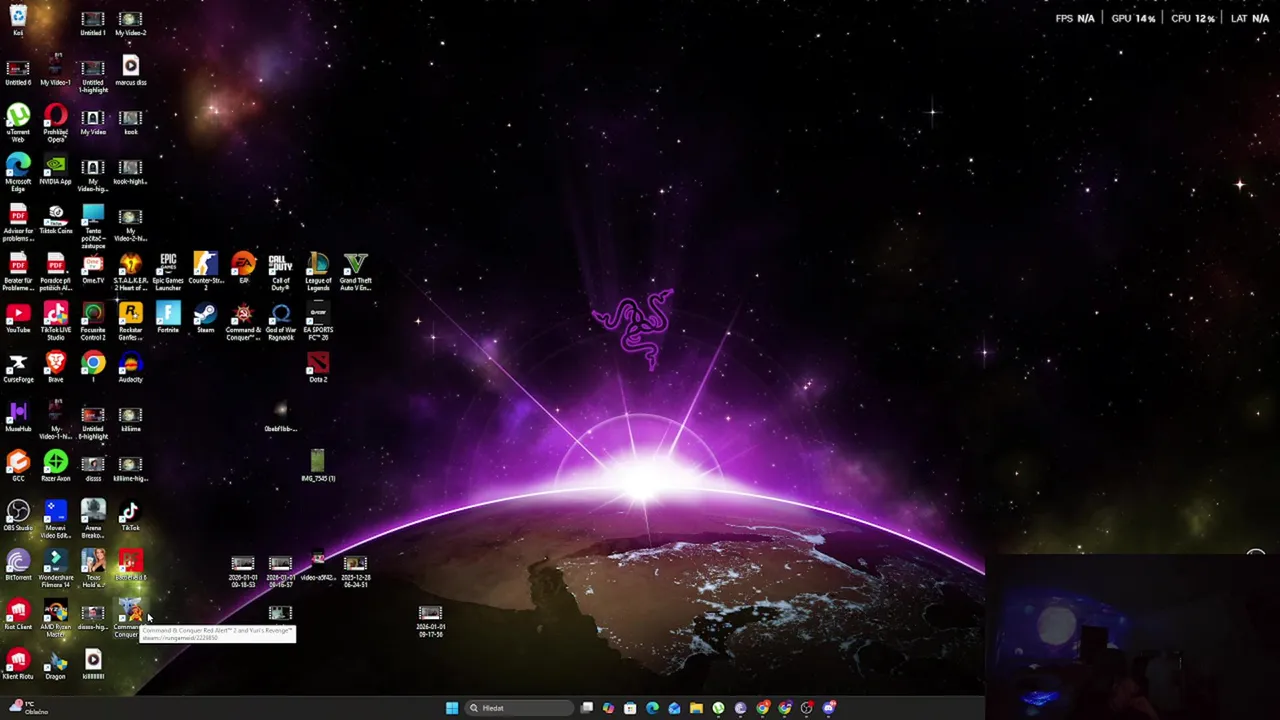Open the Windows Start button

coord(452,708)
